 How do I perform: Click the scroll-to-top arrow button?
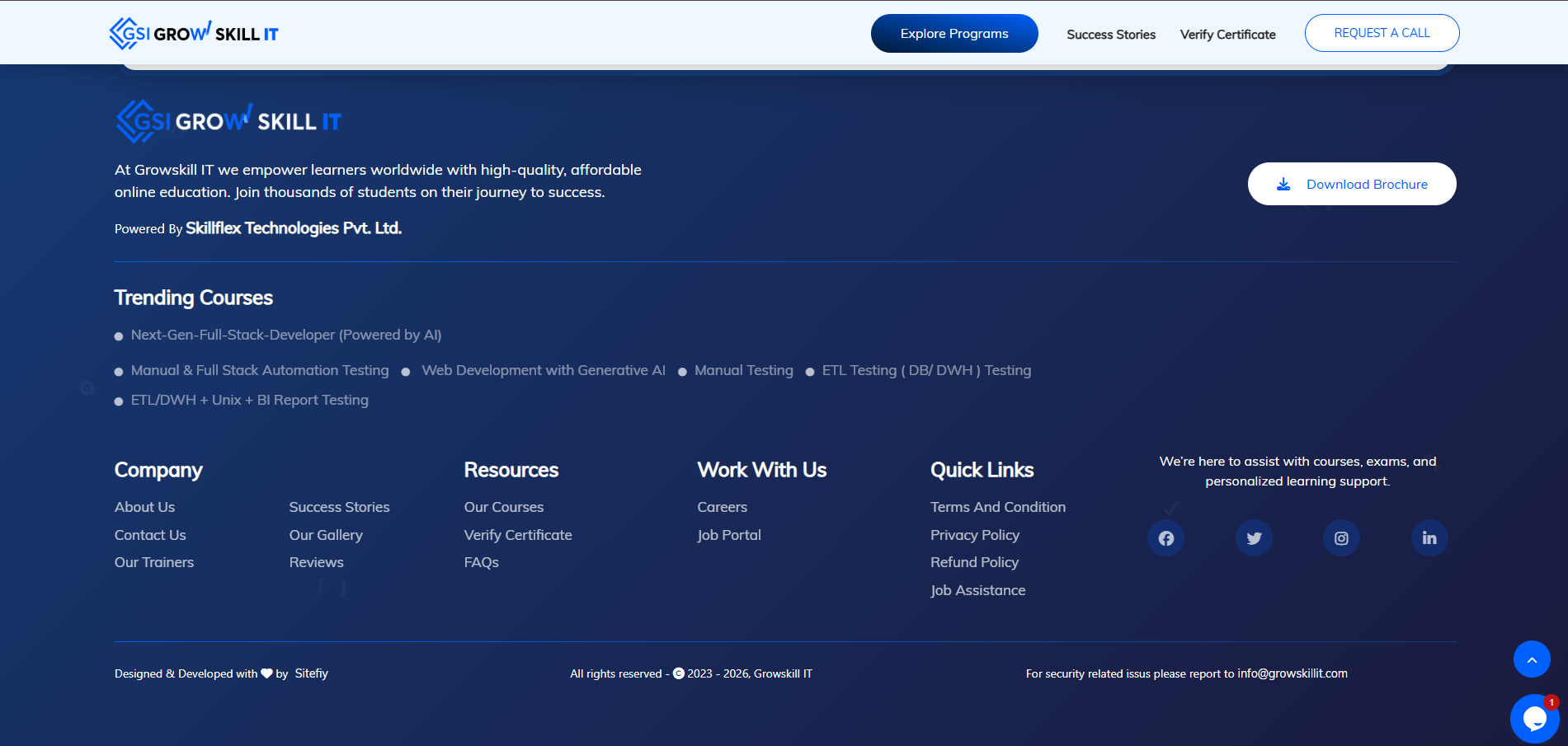tap(1532, 659)
